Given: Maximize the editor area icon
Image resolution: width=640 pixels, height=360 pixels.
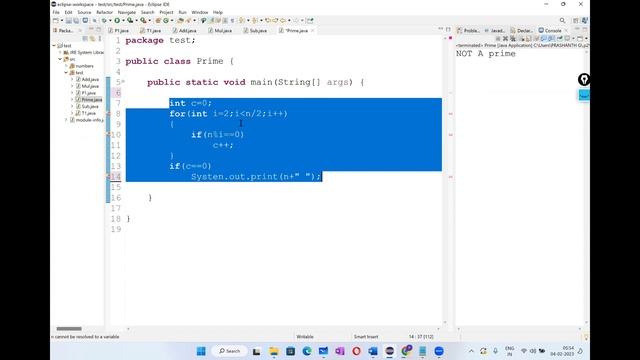Looking at the screenshot, I should [448, 29].
